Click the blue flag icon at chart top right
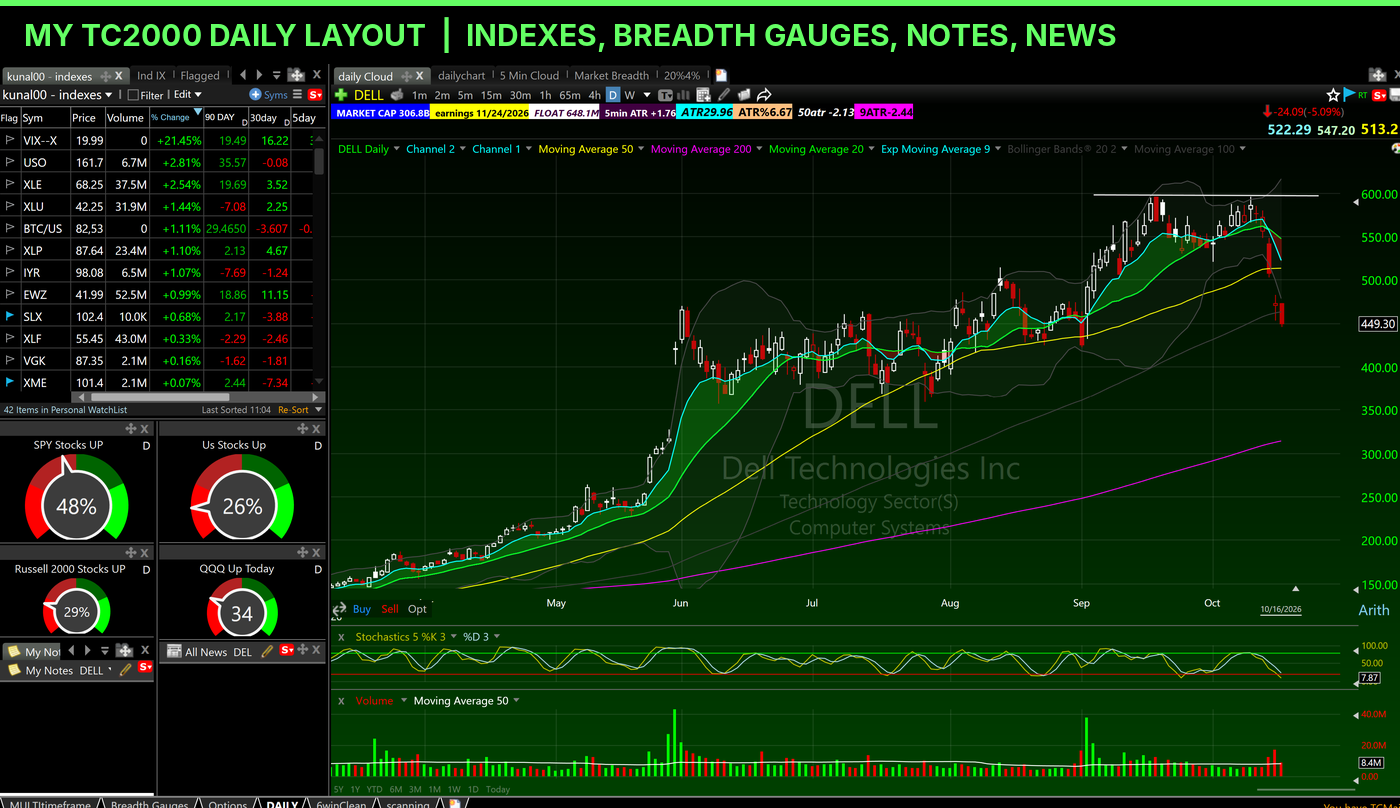The width and height of the screenshot is (1400, 808). pos(1350,94)
